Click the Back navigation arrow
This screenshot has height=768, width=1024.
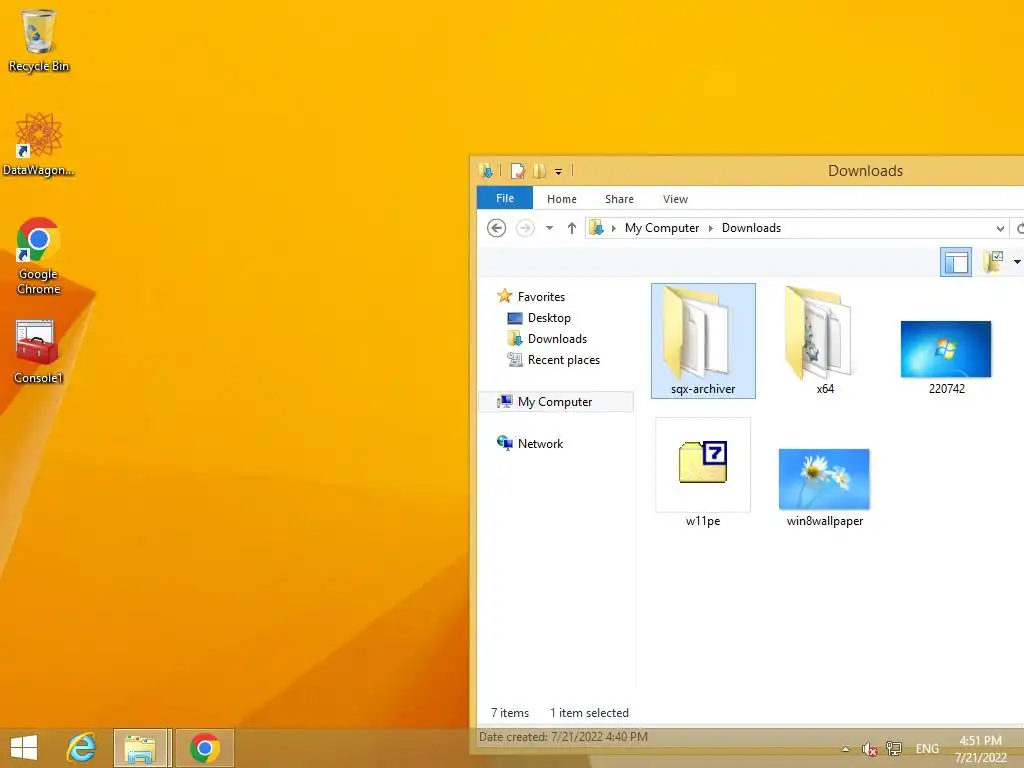click(496, 228)
